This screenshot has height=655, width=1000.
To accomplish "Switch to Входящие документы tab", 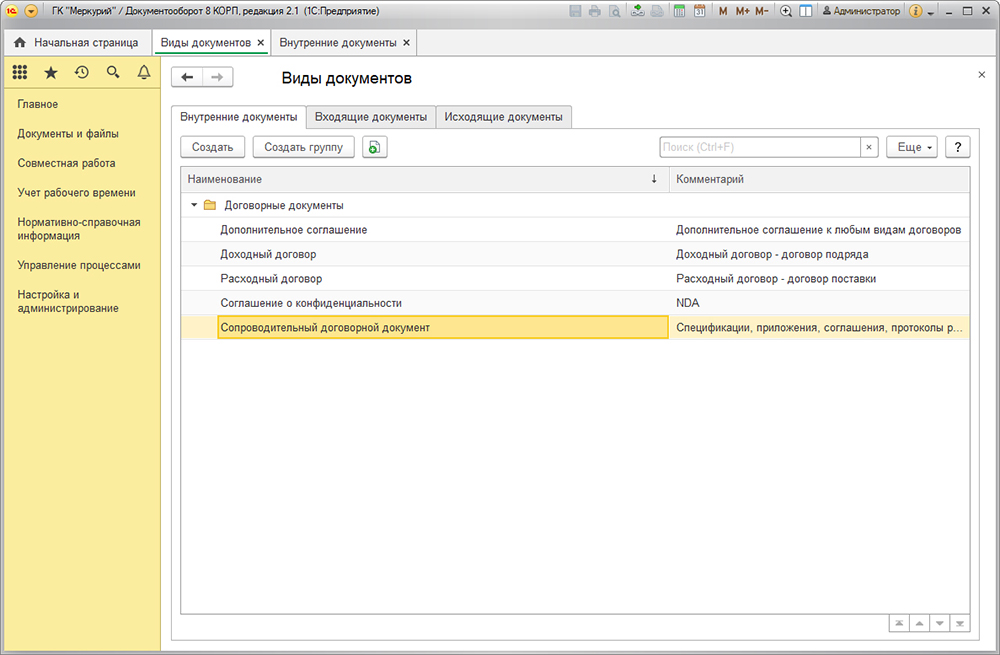I will (371, 117).
